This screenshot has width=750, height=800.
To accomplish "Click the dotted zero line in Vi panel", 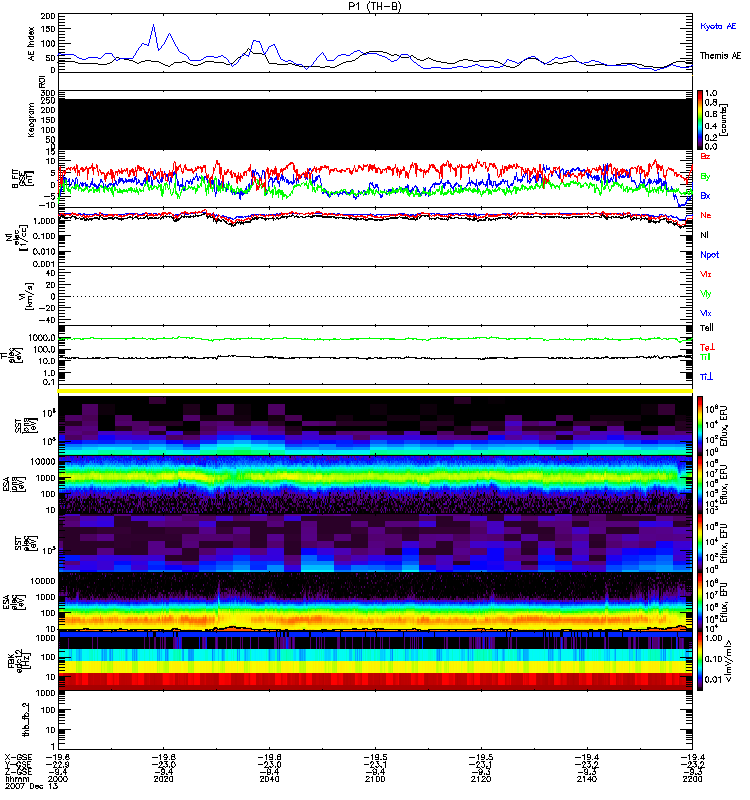I will 375,296.
